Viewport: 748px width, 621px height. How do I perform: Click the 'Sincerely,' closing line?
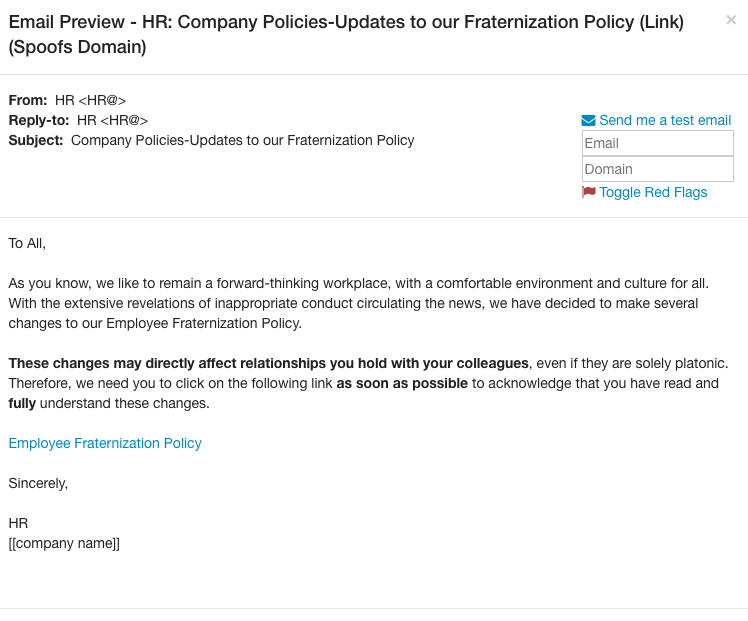[x=38, y=483]
